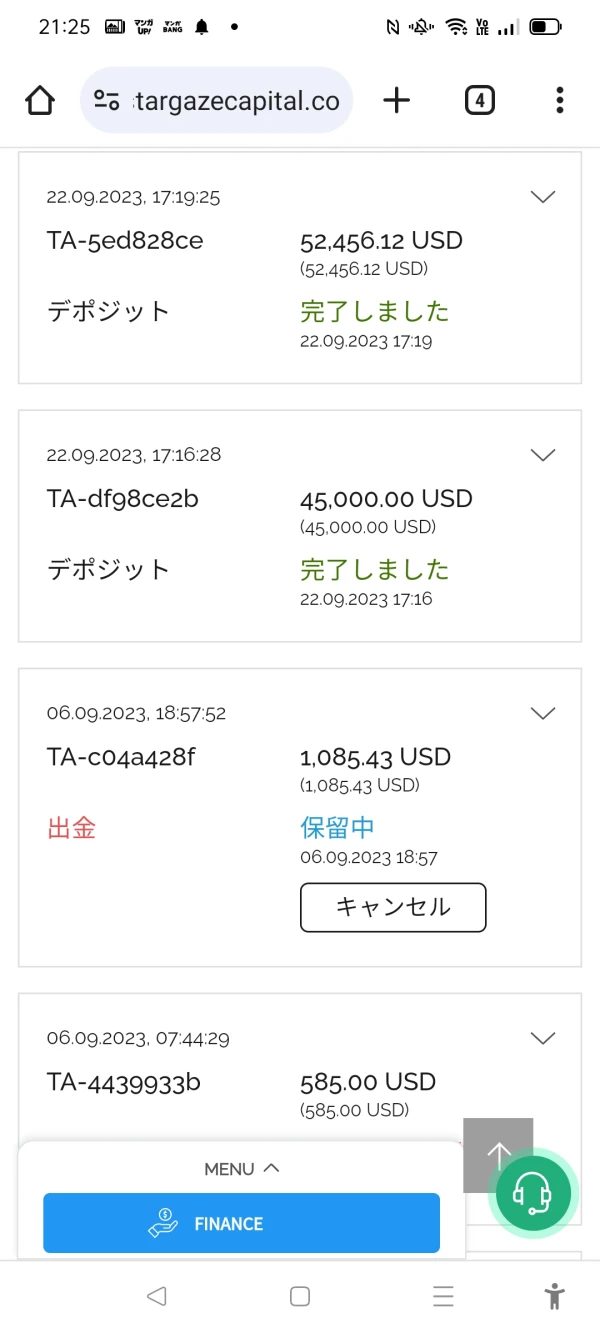Open Chrome's three-dot overflow menu
The width and height of the screenshot is (600, 1333).
click(x=559, y=100)
